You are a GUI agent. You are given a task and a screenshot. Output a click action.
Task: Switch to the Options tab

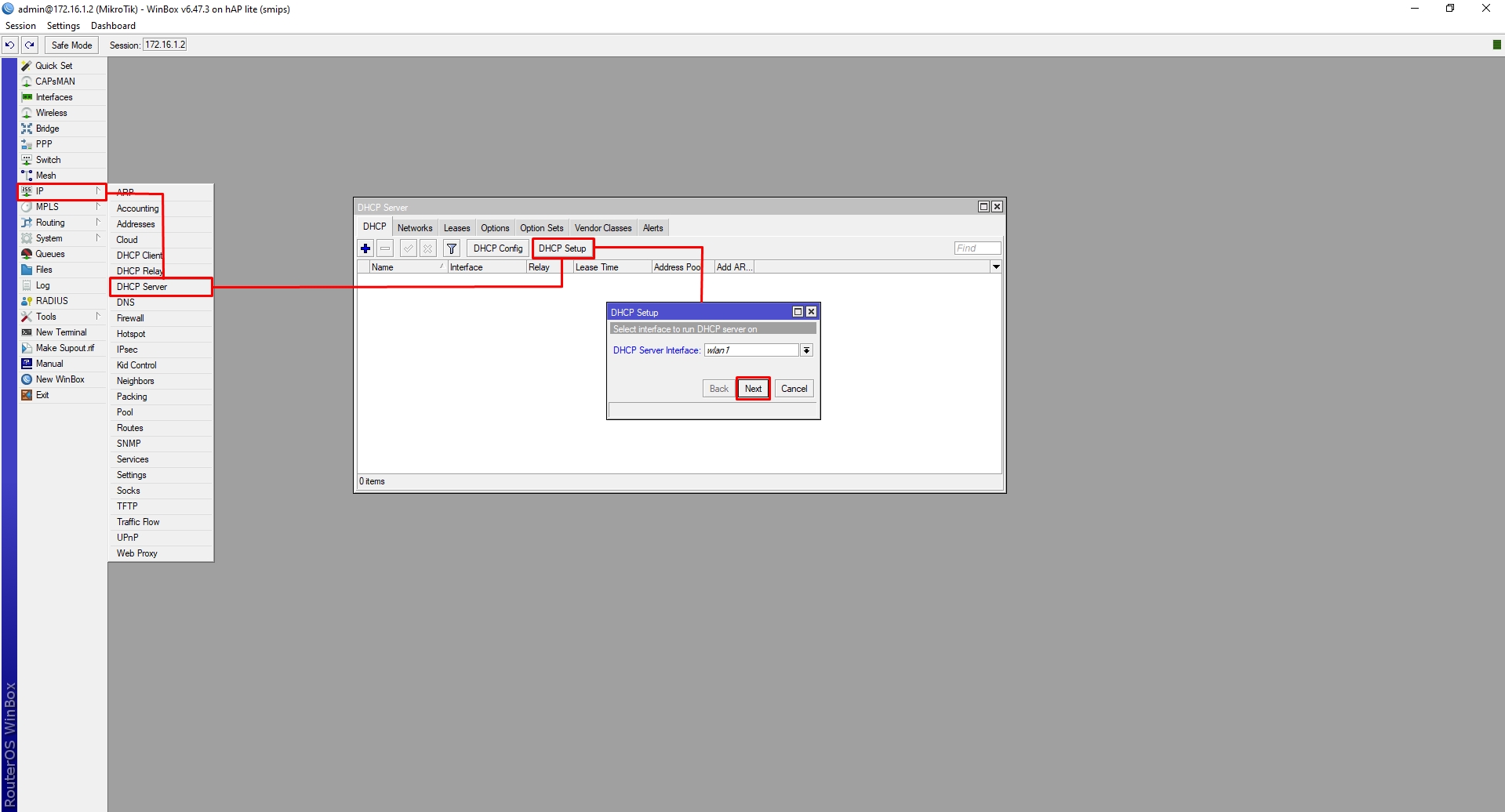496,228
